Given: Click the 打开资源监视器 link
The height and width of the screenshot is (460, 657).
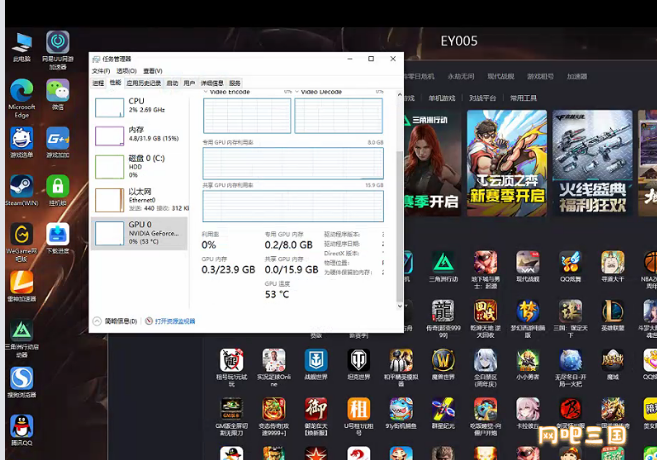Looking at the screenshot, I should [171, 321].
